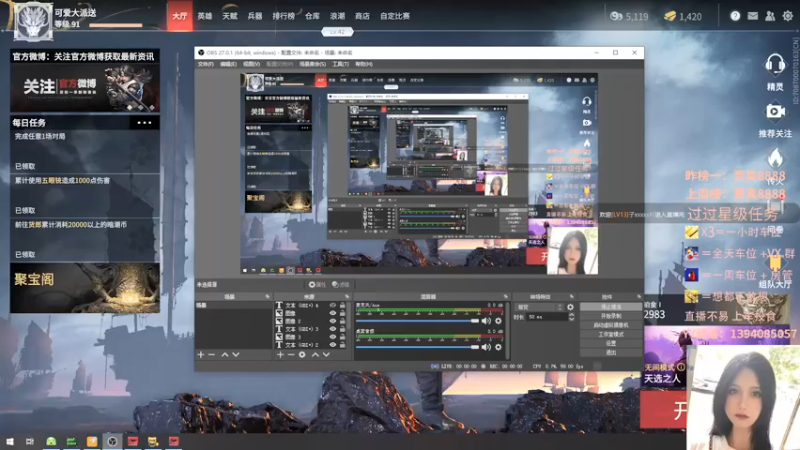Click the 退出 button in OBS controls
This screenshot has height=450, width=800.
tap(611, 353)
